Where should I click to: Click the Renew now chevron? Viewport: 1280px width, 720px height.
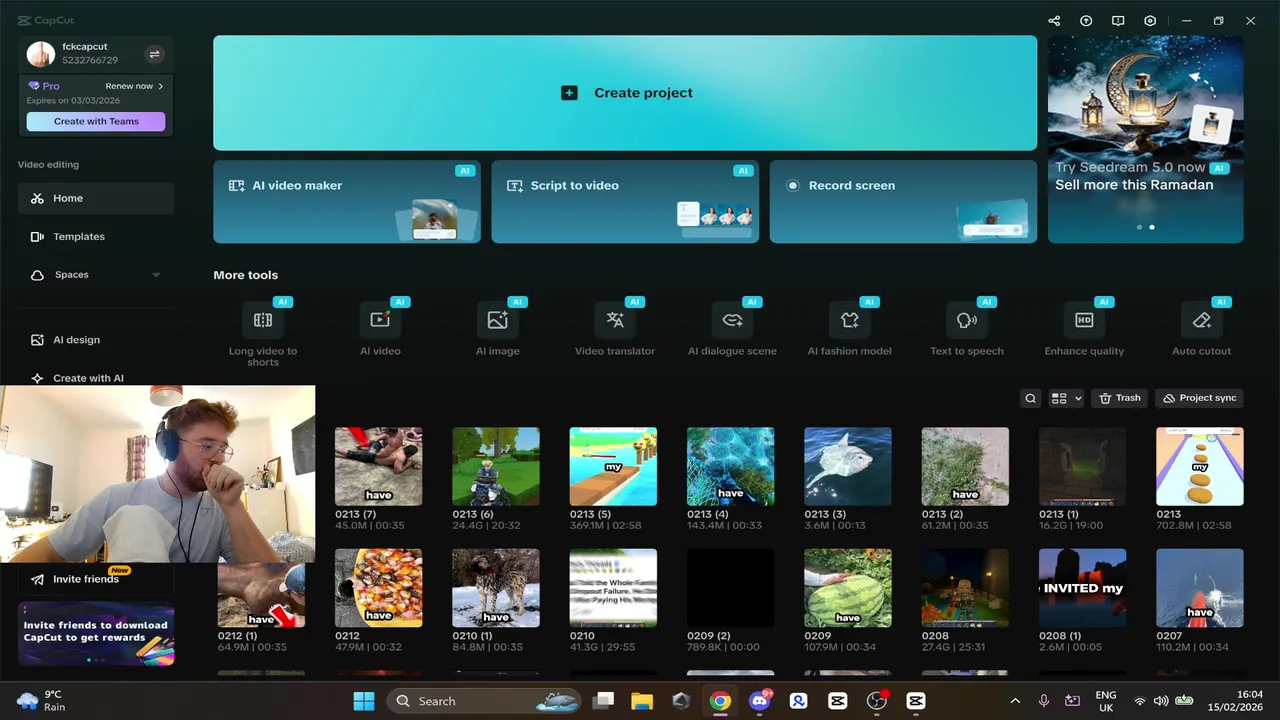tap(161, 86)
